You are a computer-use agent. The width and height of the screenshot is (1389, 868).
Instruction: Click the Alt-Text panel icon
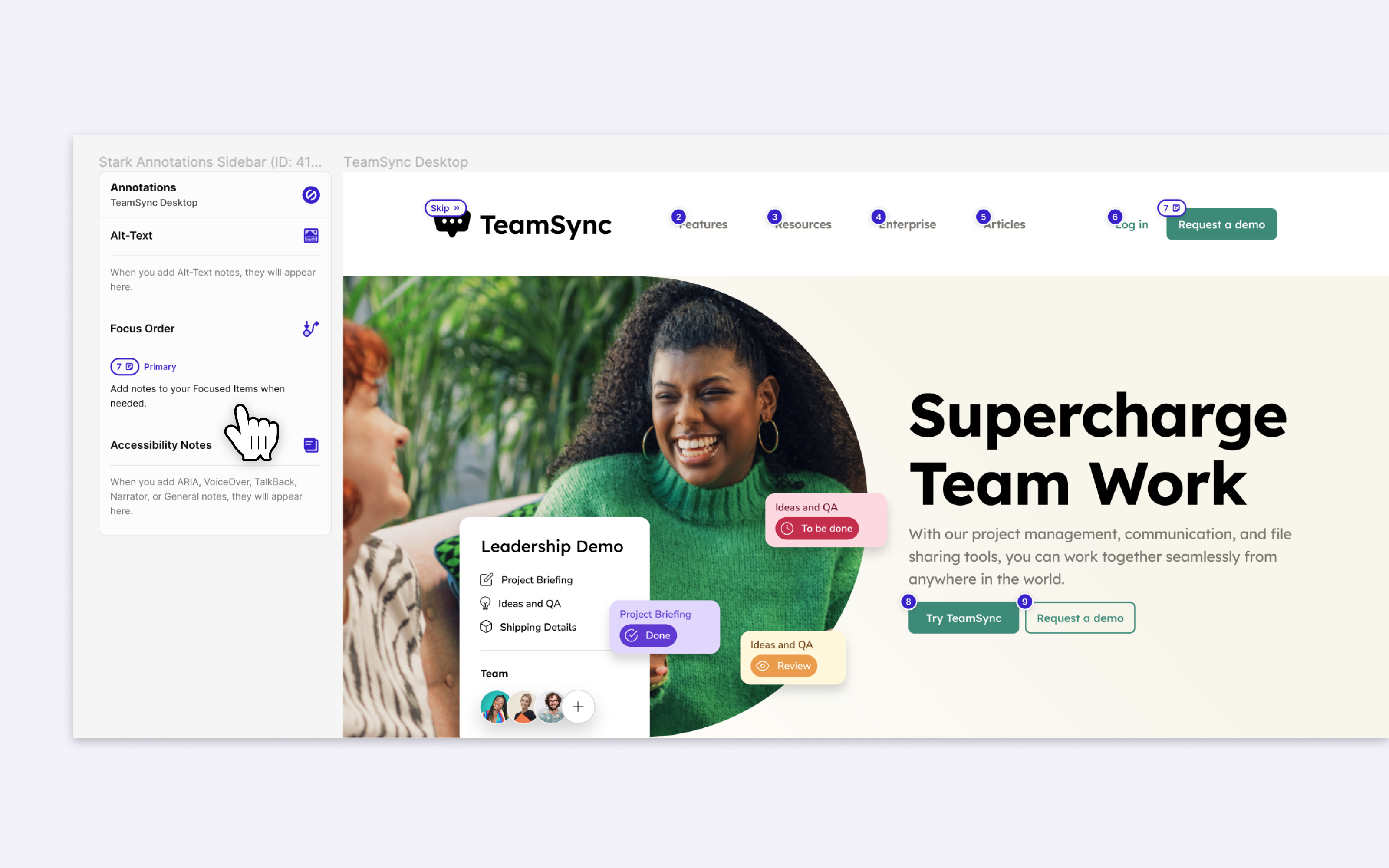click(311, 235)
